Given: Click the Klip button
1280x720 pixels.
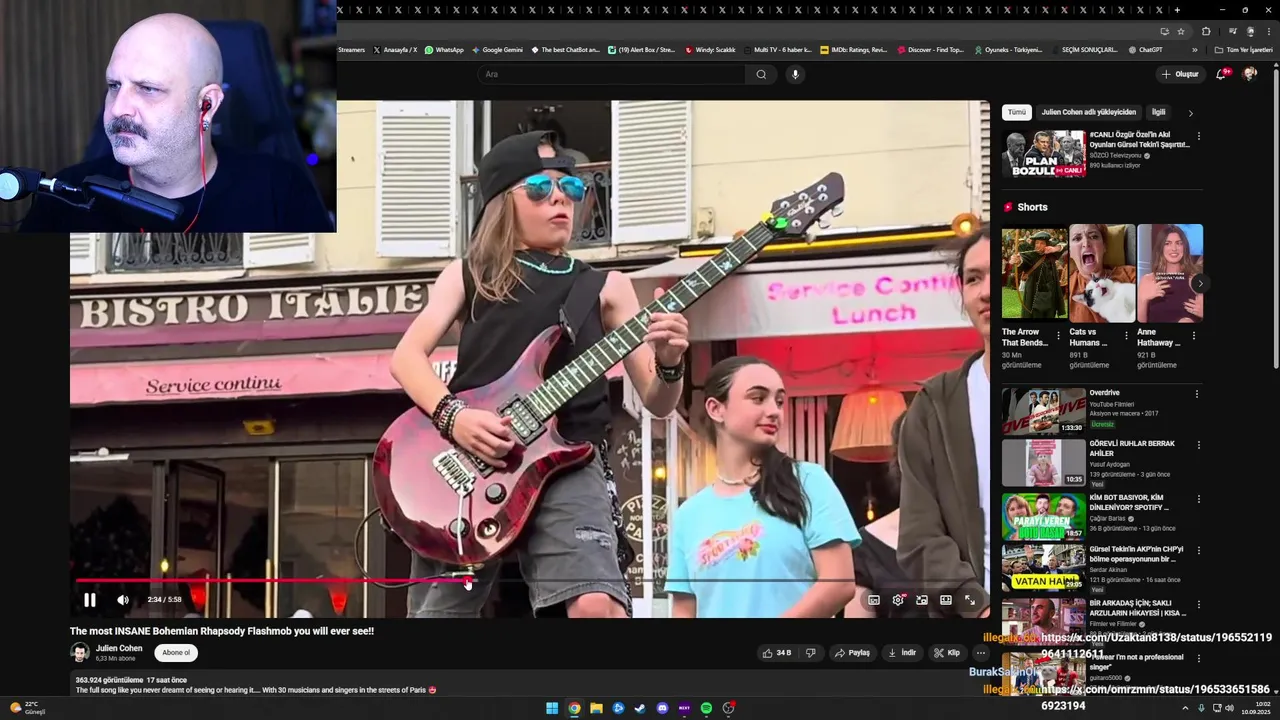Looking at the screenshot, I should (947, 653).
